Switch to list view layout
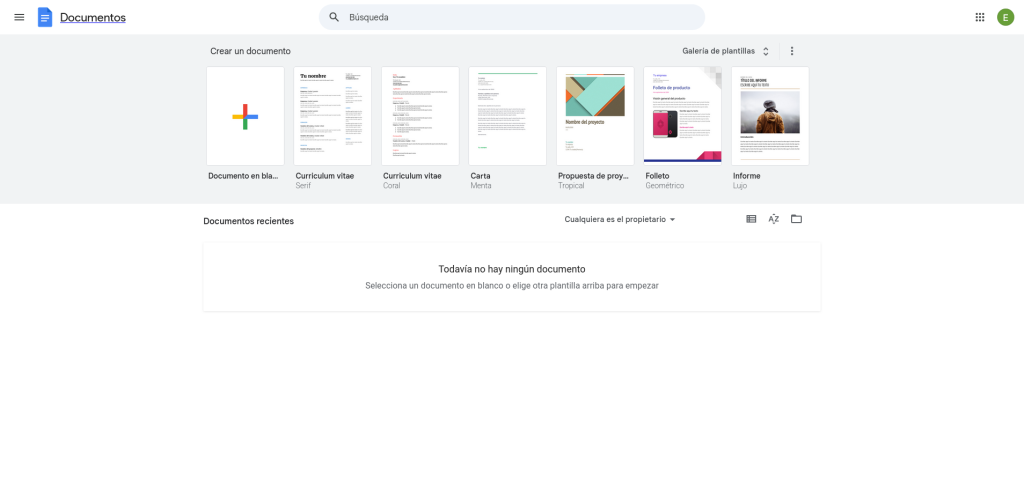The image size is (1024, 487). [751, 219]
